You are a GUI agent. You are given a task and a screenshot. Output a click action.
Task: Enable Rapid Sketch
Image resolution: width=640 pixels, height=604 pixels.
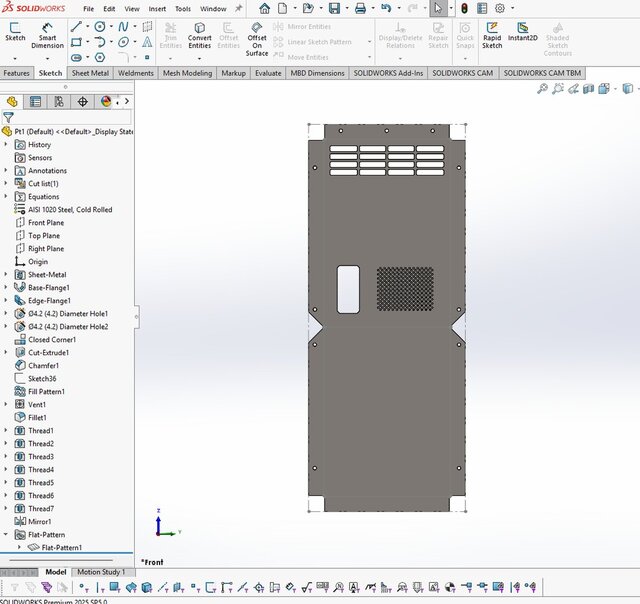tap(492, 36)
